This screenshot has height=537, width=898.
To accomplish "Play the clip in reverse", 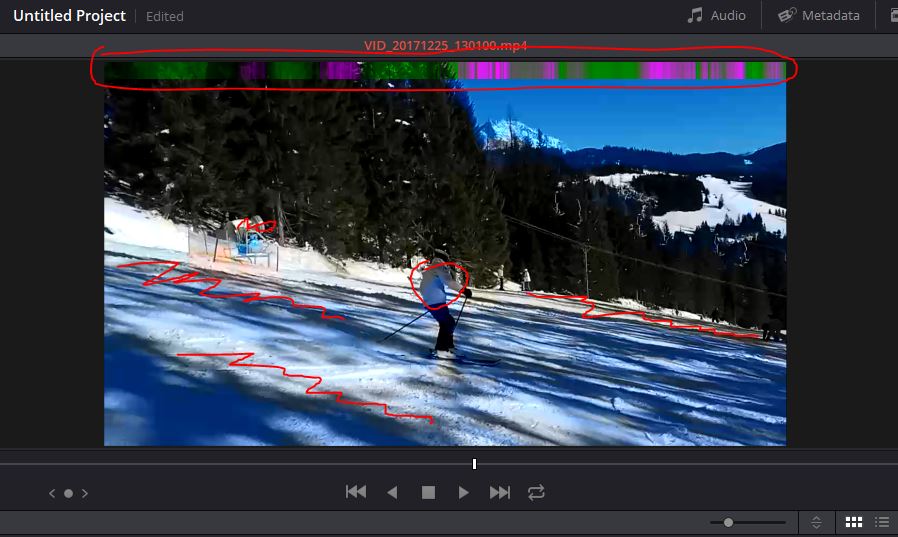I will pos(392,492).
